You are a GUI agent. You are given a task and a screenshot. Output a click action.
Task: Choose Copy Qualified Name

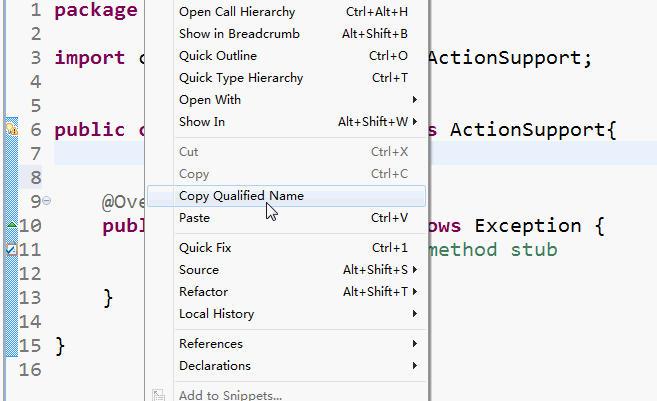point(241,196)
